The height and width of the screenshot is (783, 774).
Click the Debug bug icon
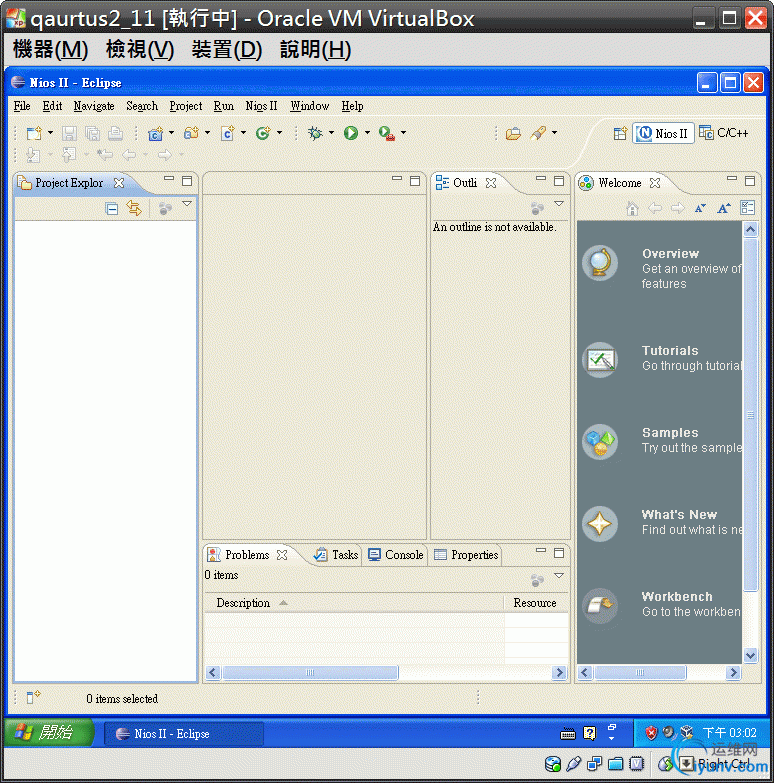(316, 133)
